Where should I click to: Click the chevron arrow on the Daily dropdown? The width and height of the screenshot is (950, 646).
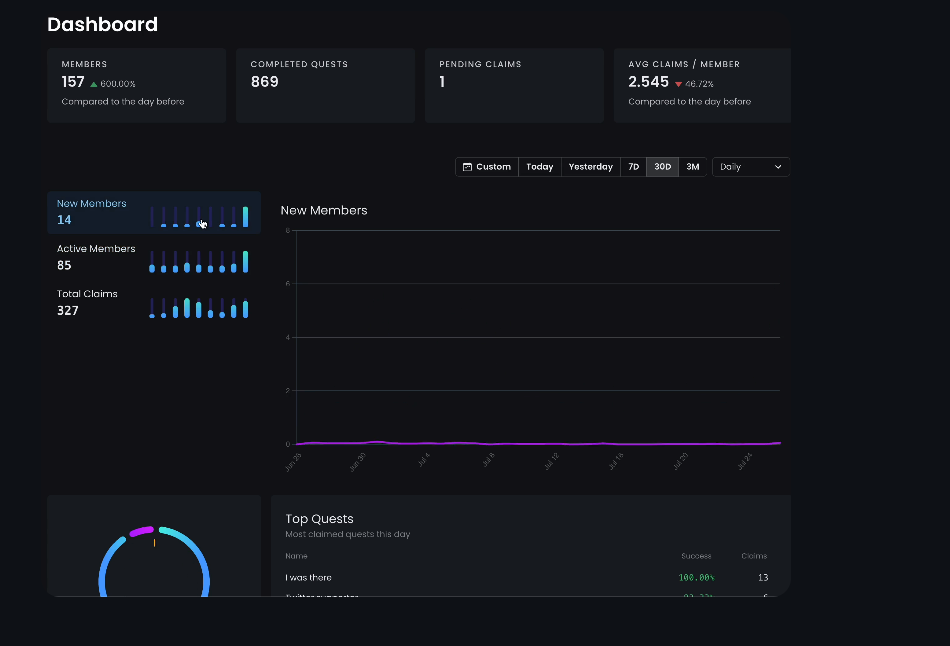pos(778,167)
